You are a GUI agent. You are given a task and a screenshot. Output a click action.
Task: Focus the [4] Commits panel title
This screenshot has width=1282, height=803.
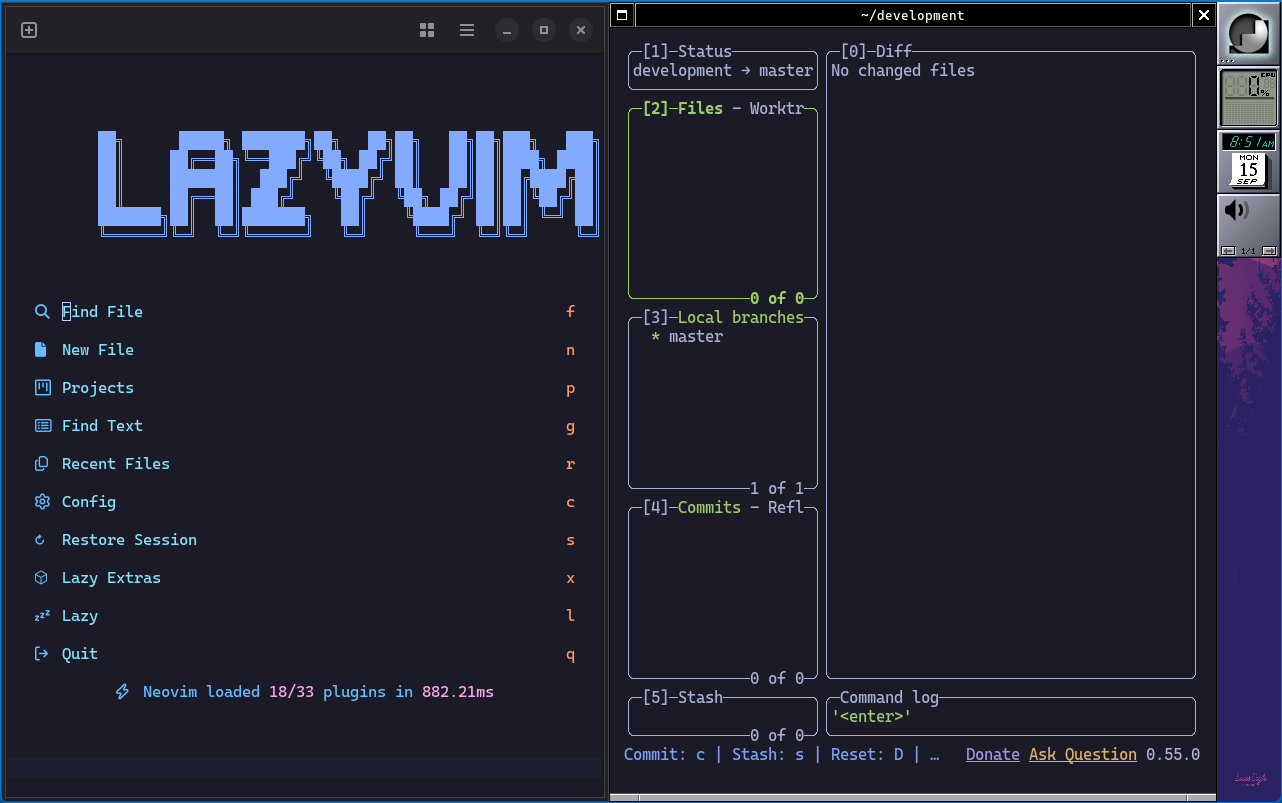(691, 507)
